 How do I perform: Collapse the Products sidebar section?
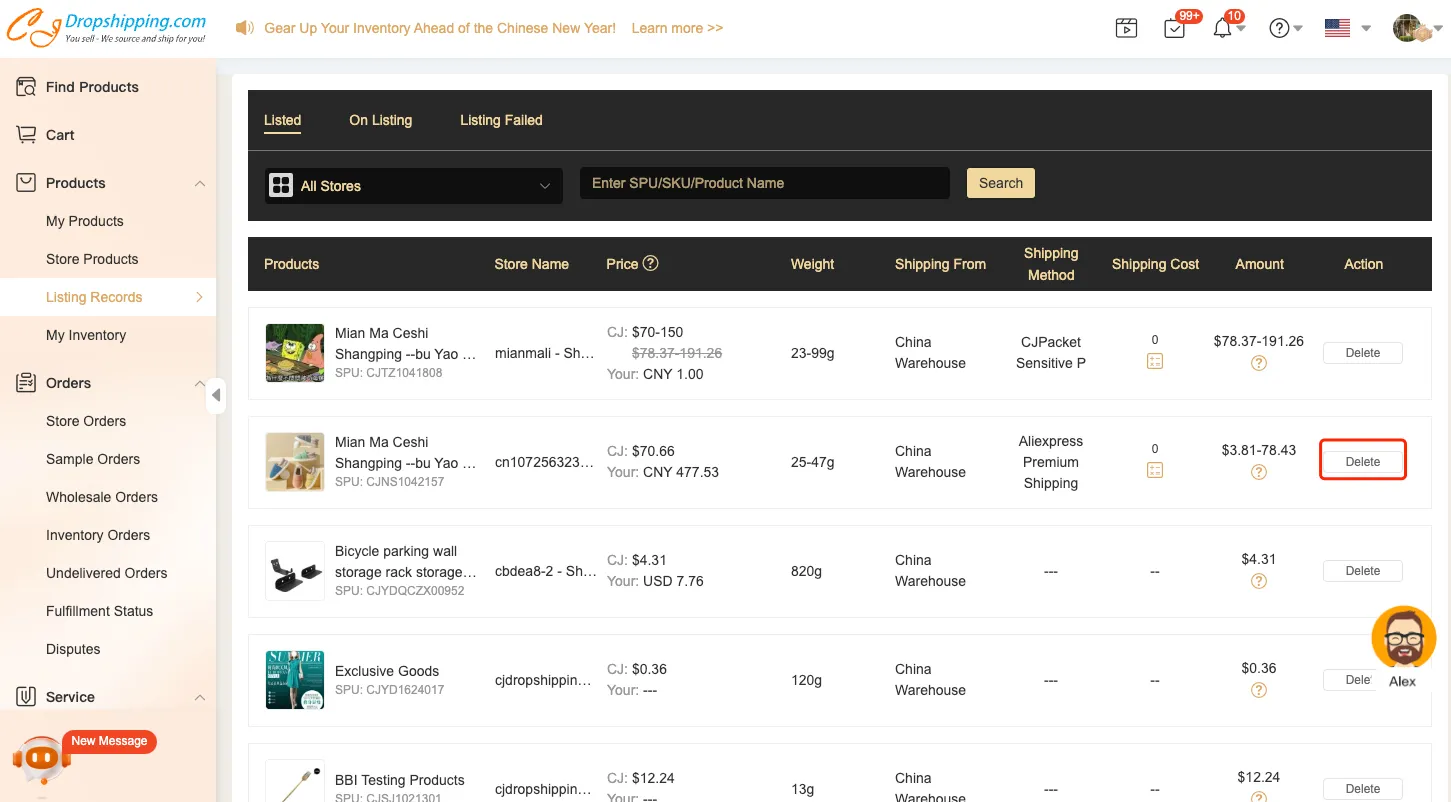click(200, 184)
